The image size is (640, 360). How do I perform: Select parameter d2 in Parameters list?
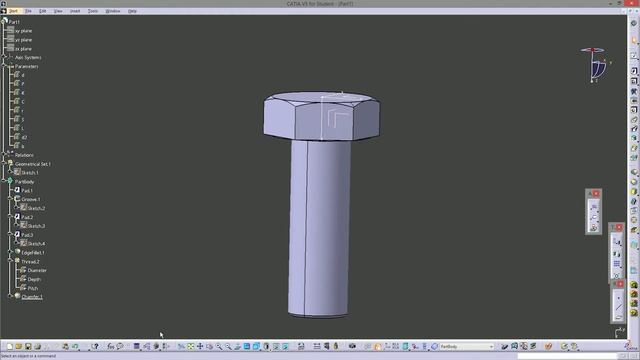[x=24, y=138]
